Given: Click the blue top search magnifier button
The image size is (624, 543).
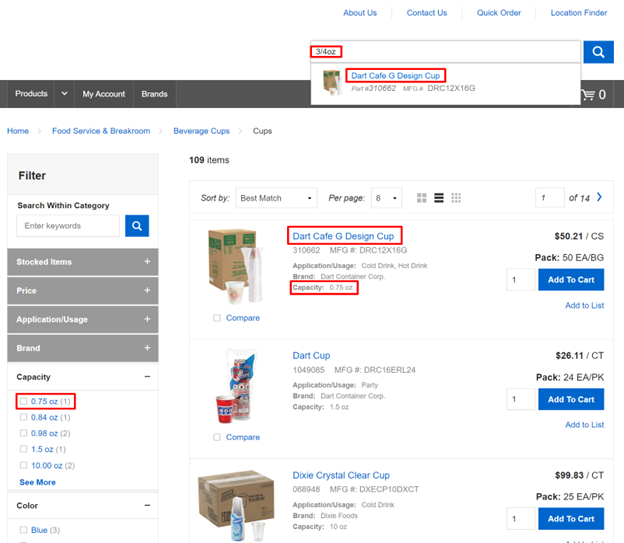Looking at the screenshot, I should coord(598,52).
